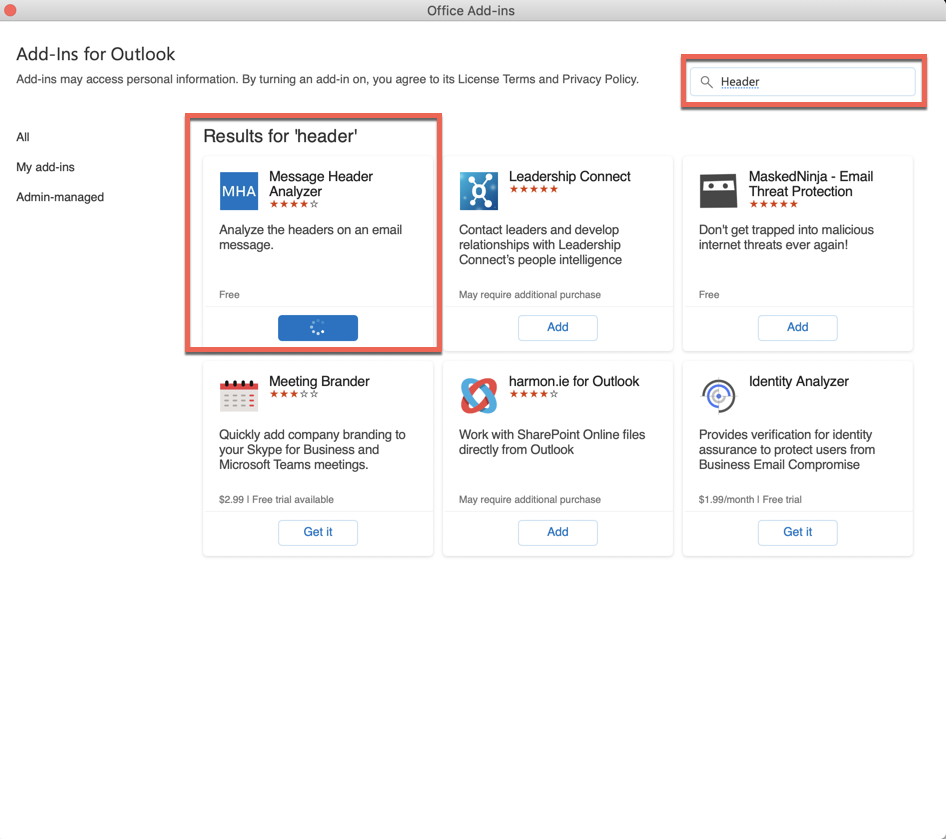The image size is (946, 839).
Task: Click the search magnifier icon
Action: (706, 82)
